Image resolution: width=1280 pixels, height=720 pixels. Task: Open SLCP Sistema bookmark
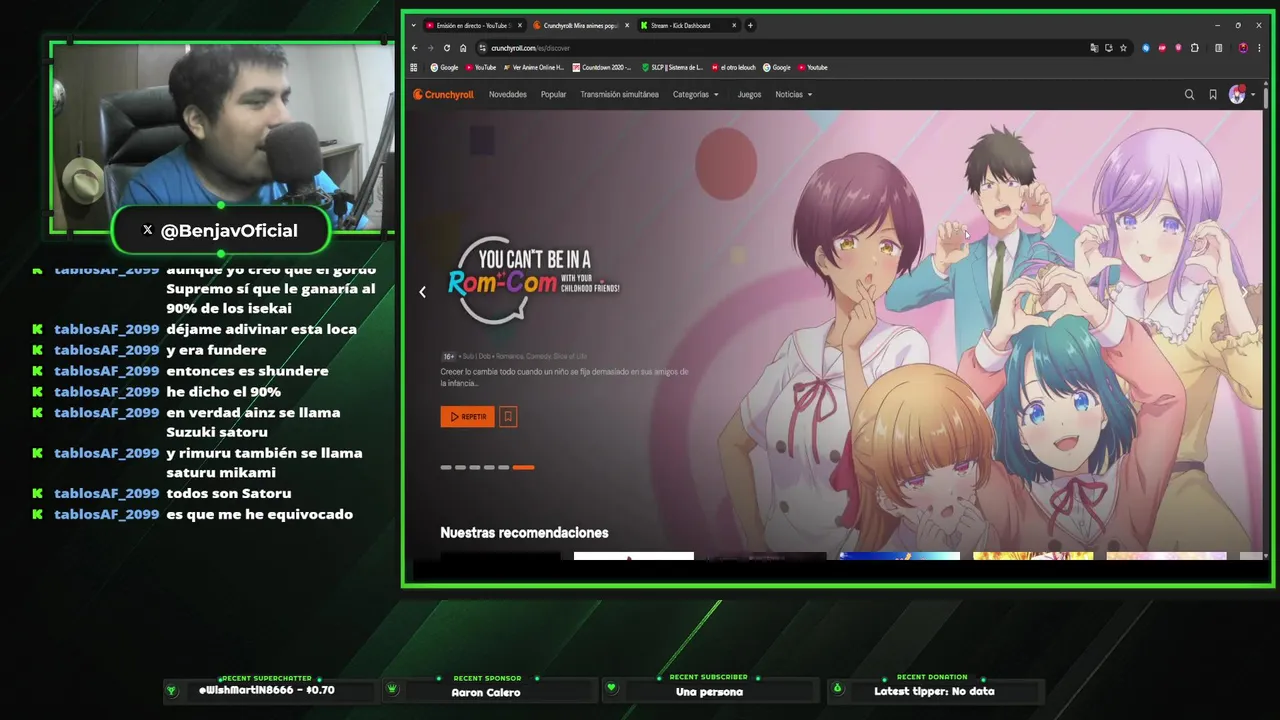[672, 68]
